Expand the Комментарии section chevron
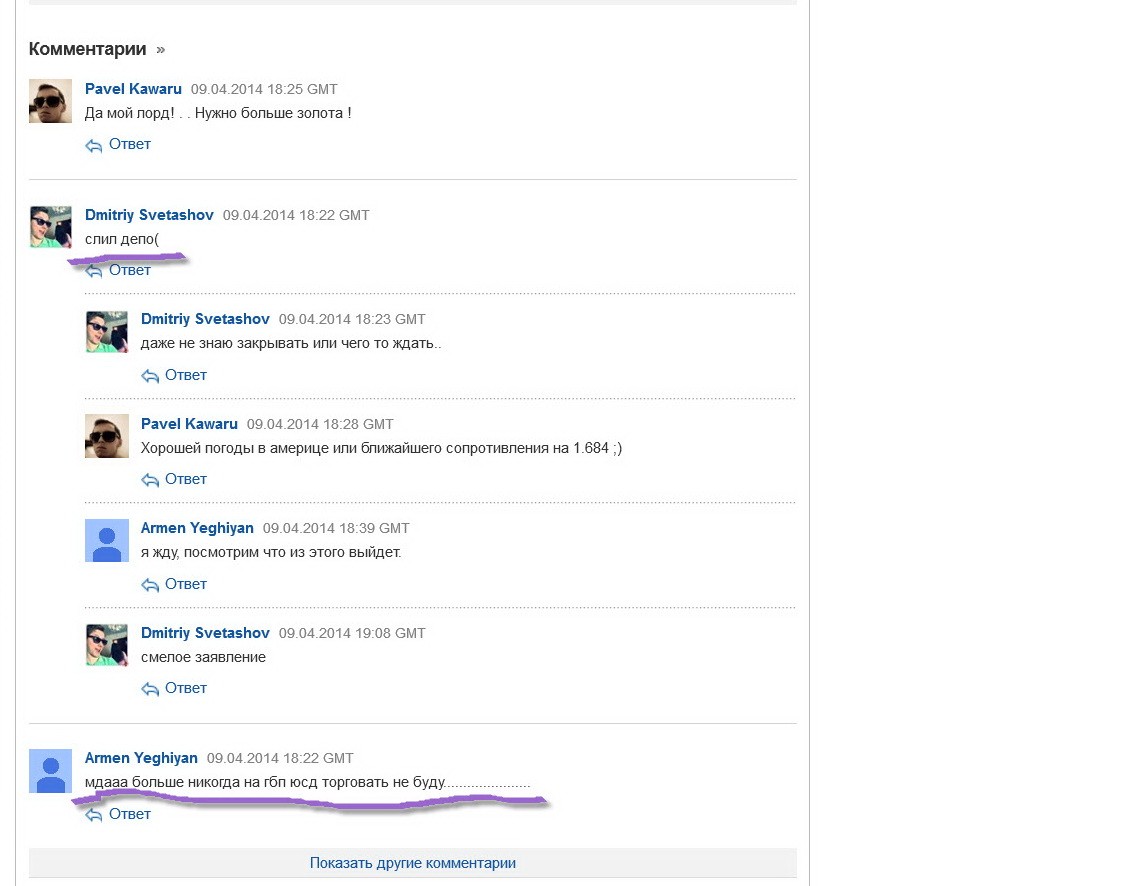Viewport: 1131px width, 886px height. pyautogui.click(x=160, y=50)
